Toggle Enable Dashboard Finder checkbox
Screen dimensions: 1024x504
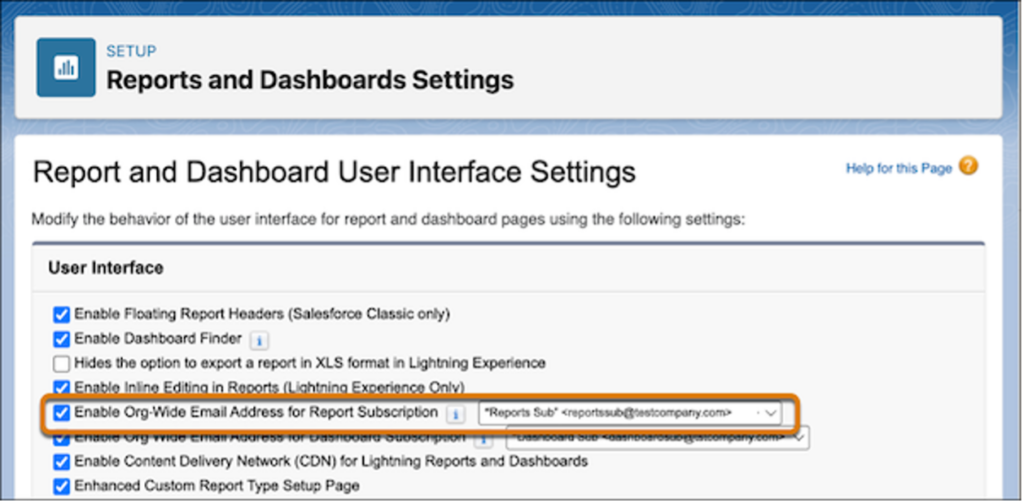click(61, 339)
